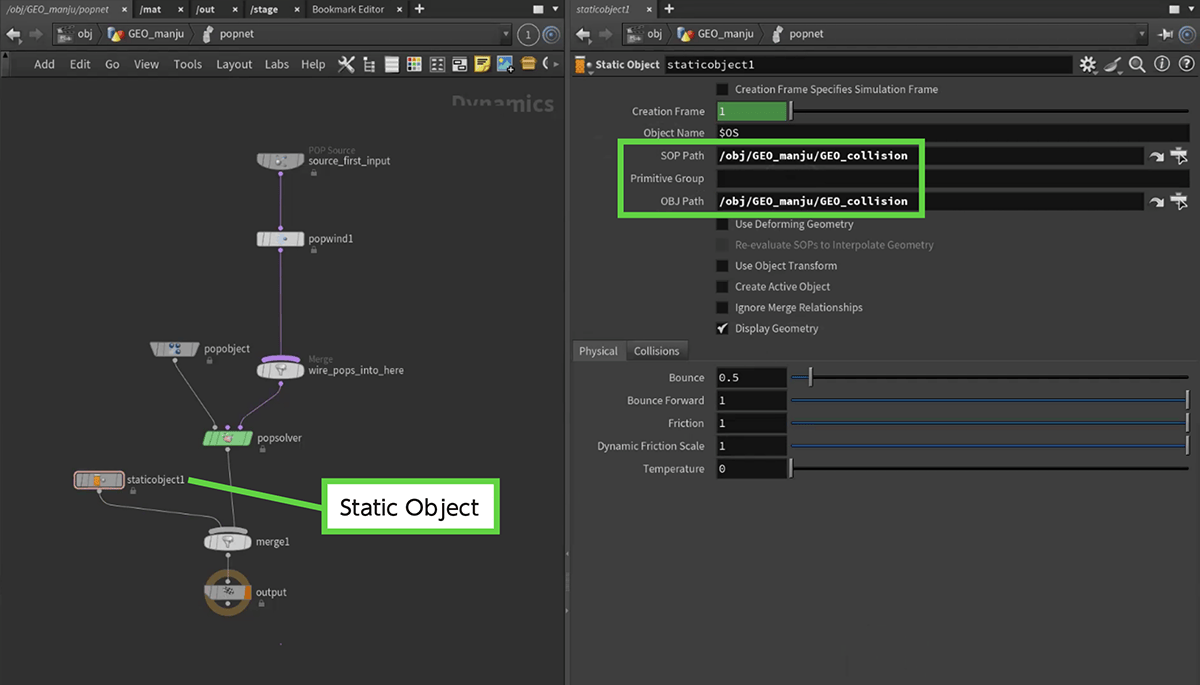Enable Create Active Object checkbox
The height and width of the screenshot is (685, 1200).
[x=723, y=287]
